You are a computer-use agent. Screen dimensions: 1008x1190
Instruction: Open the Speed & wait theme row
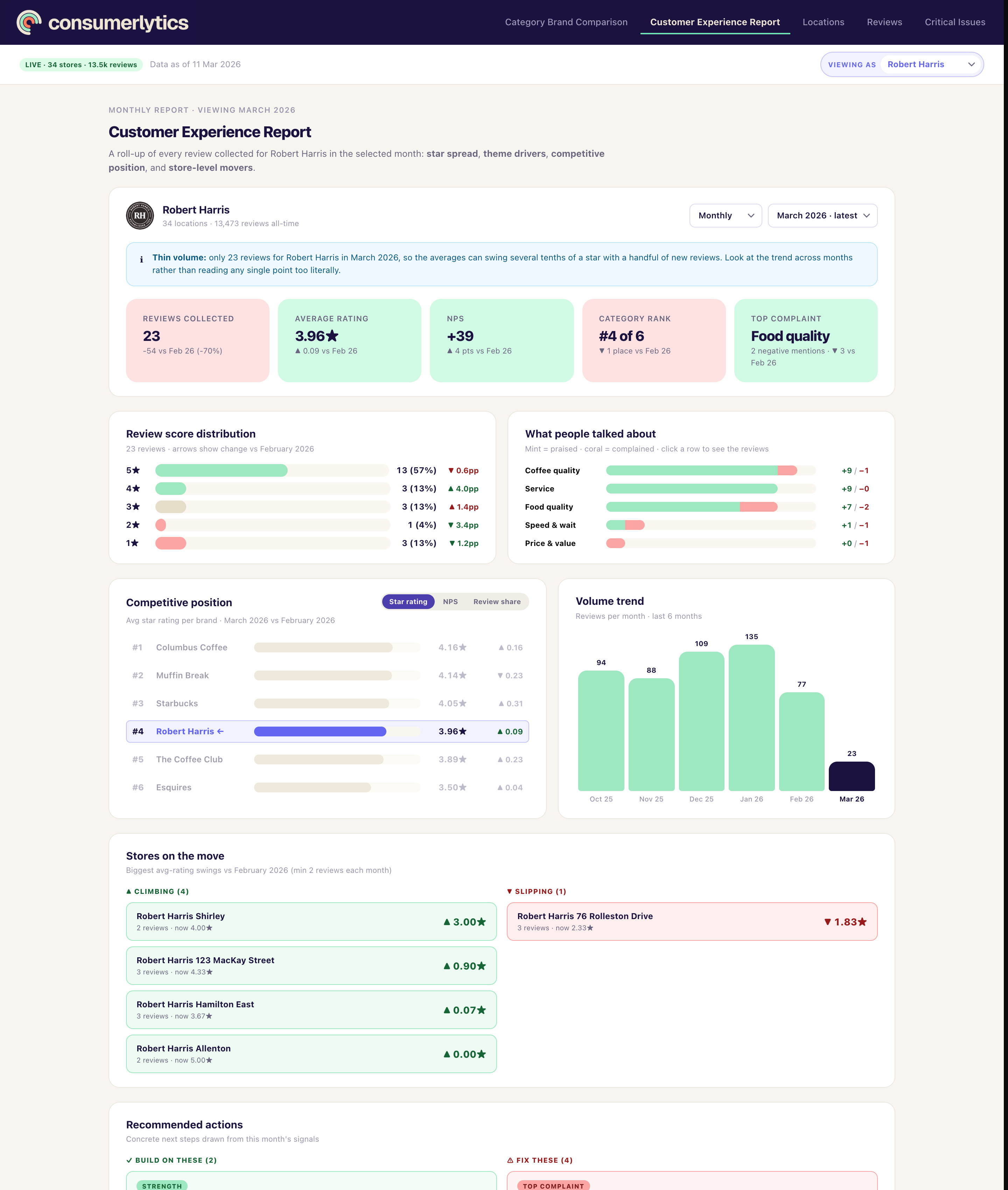click(701, 525)
